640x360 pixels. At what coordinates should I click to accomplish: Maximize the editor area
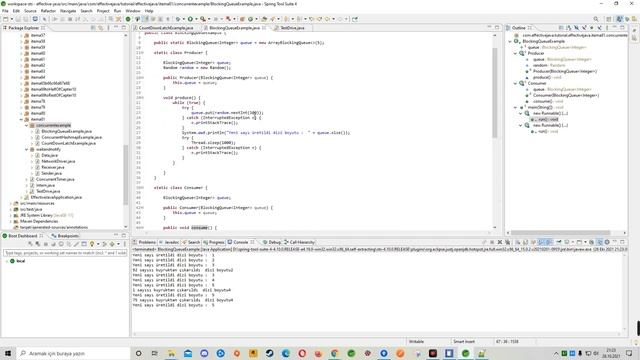pos(497,28)
